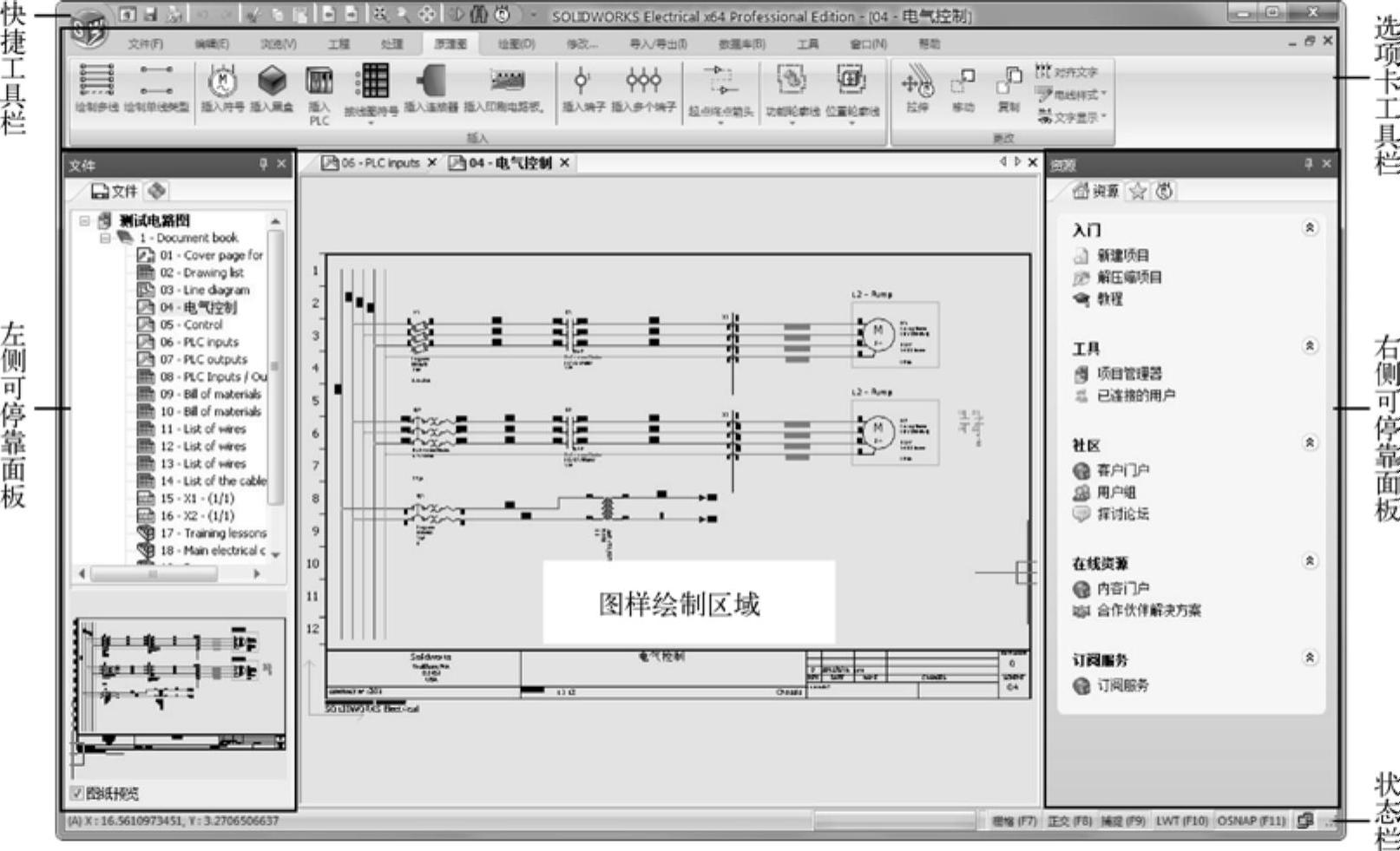Collapse the 测试电路图 project tree node
Viewport: 1400px width, 851px height.
[x=85, y=220]
